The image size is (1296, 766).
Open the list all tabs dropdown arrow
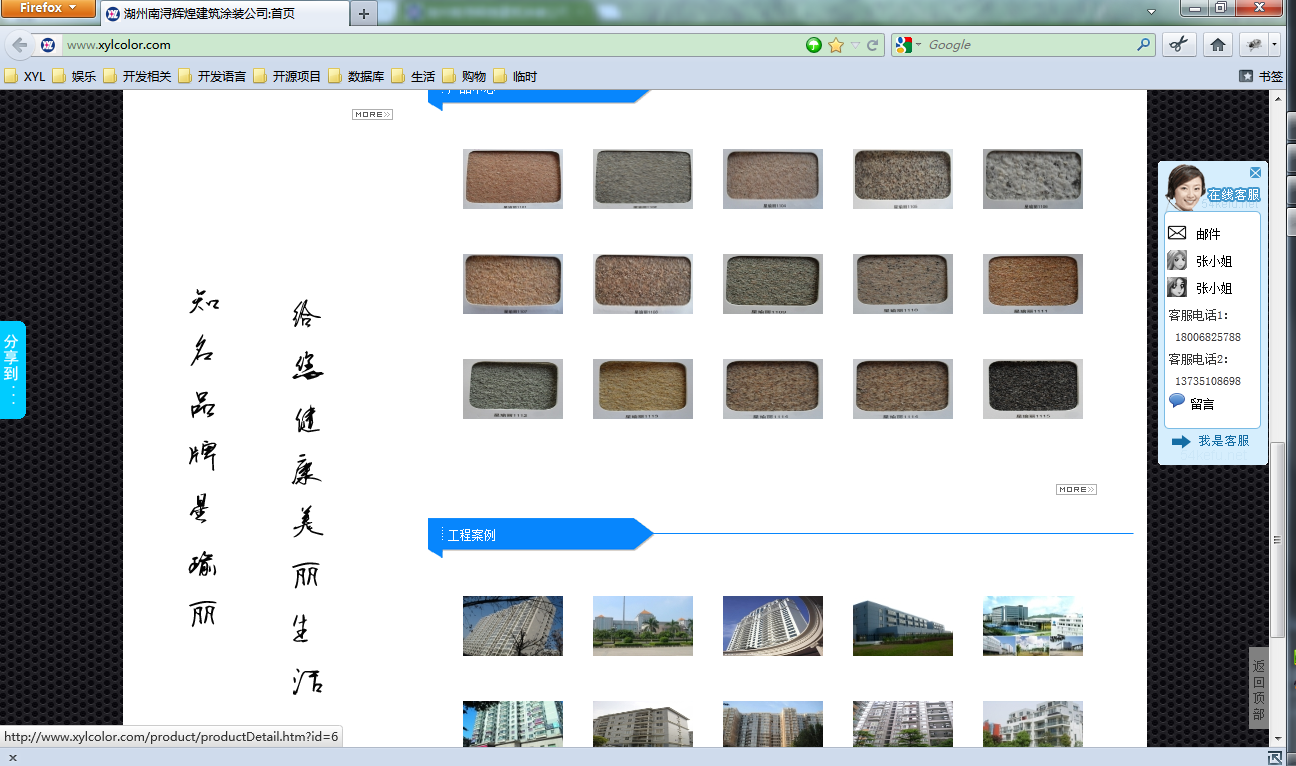[x=1151, y=12]
